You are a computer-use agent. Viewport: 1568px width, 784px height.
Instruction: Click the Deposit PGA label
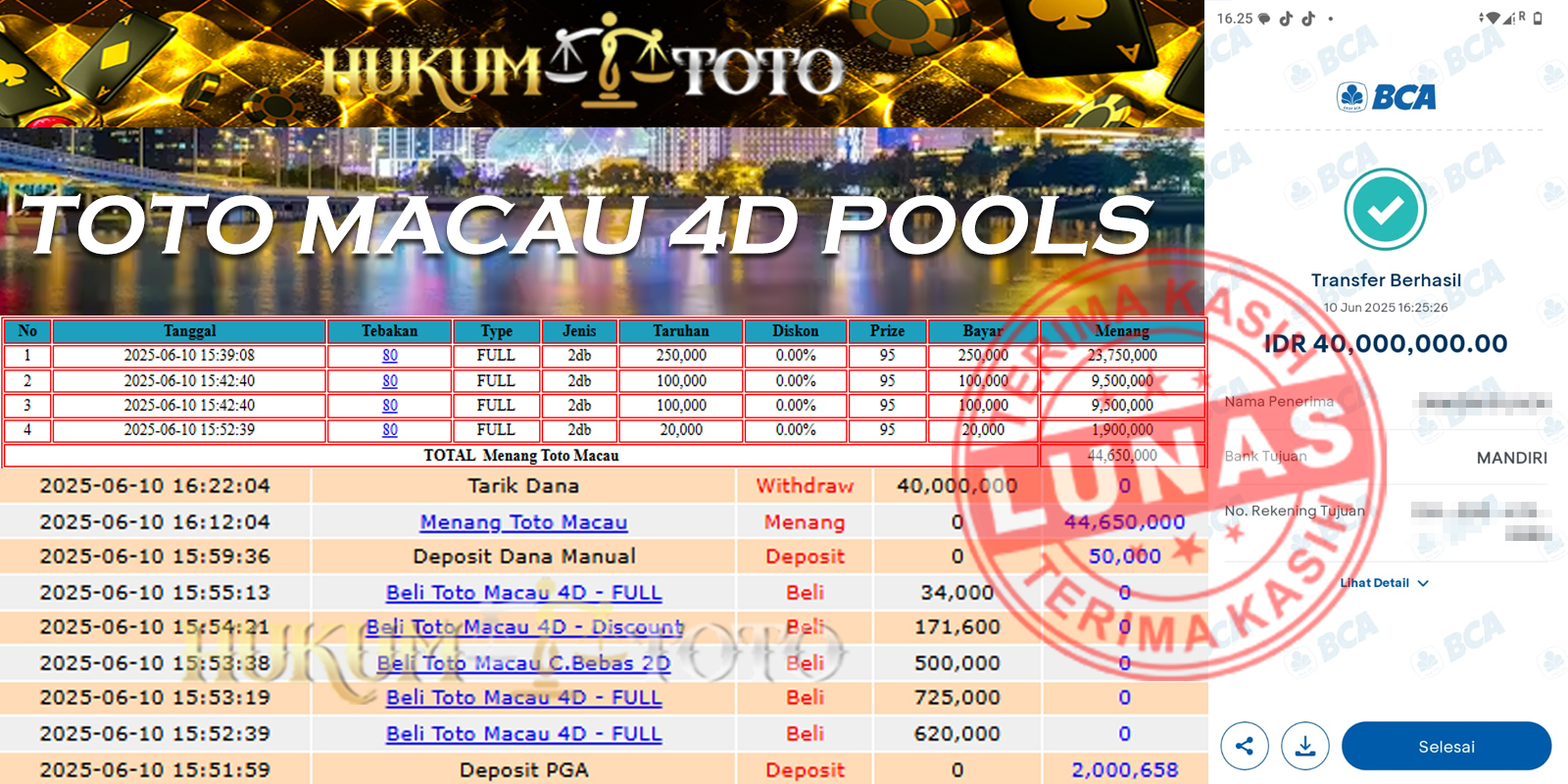524,770
